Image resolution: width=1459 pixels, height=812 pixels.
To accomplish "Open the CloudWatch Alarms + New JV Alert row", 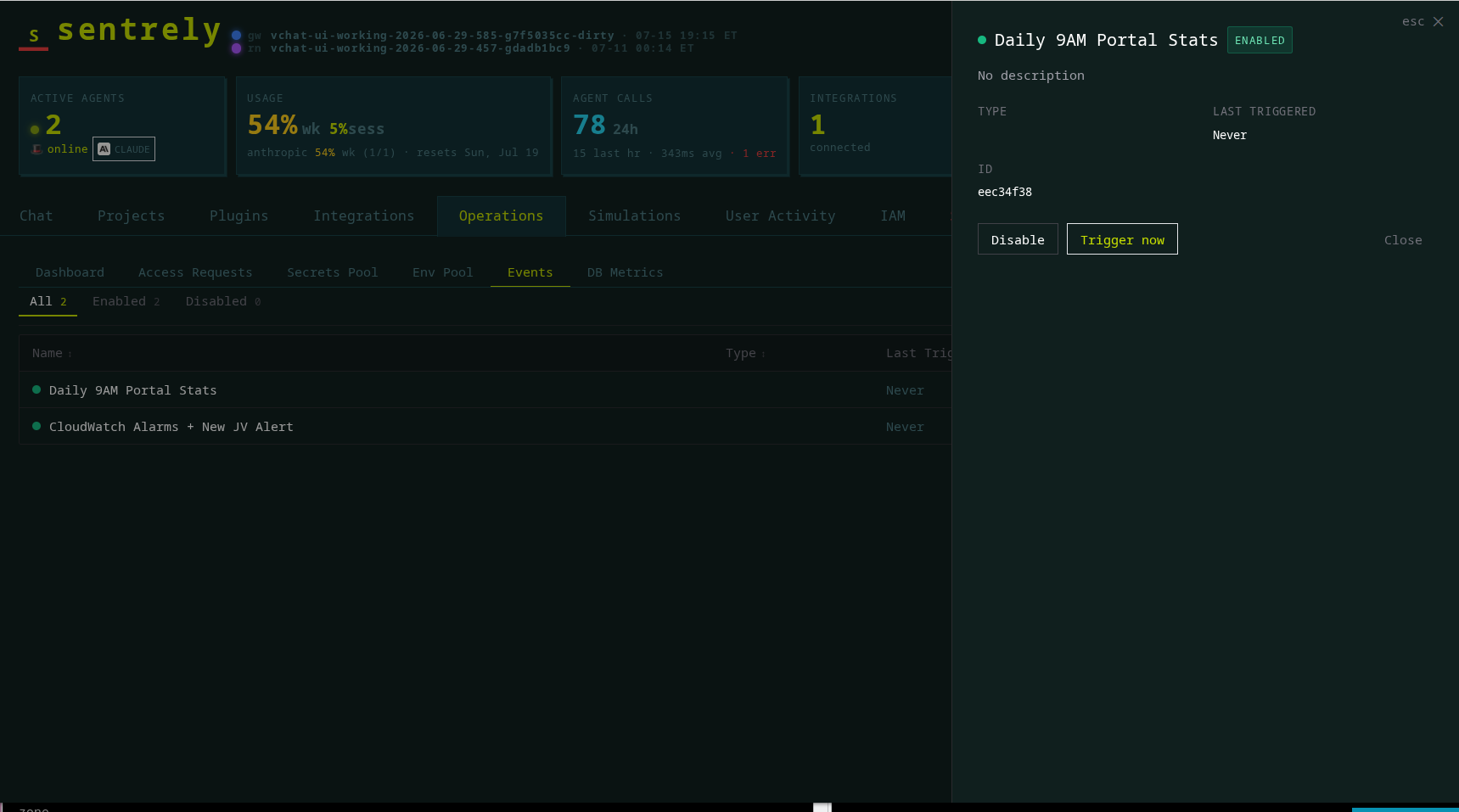I will tap(485, 426).
